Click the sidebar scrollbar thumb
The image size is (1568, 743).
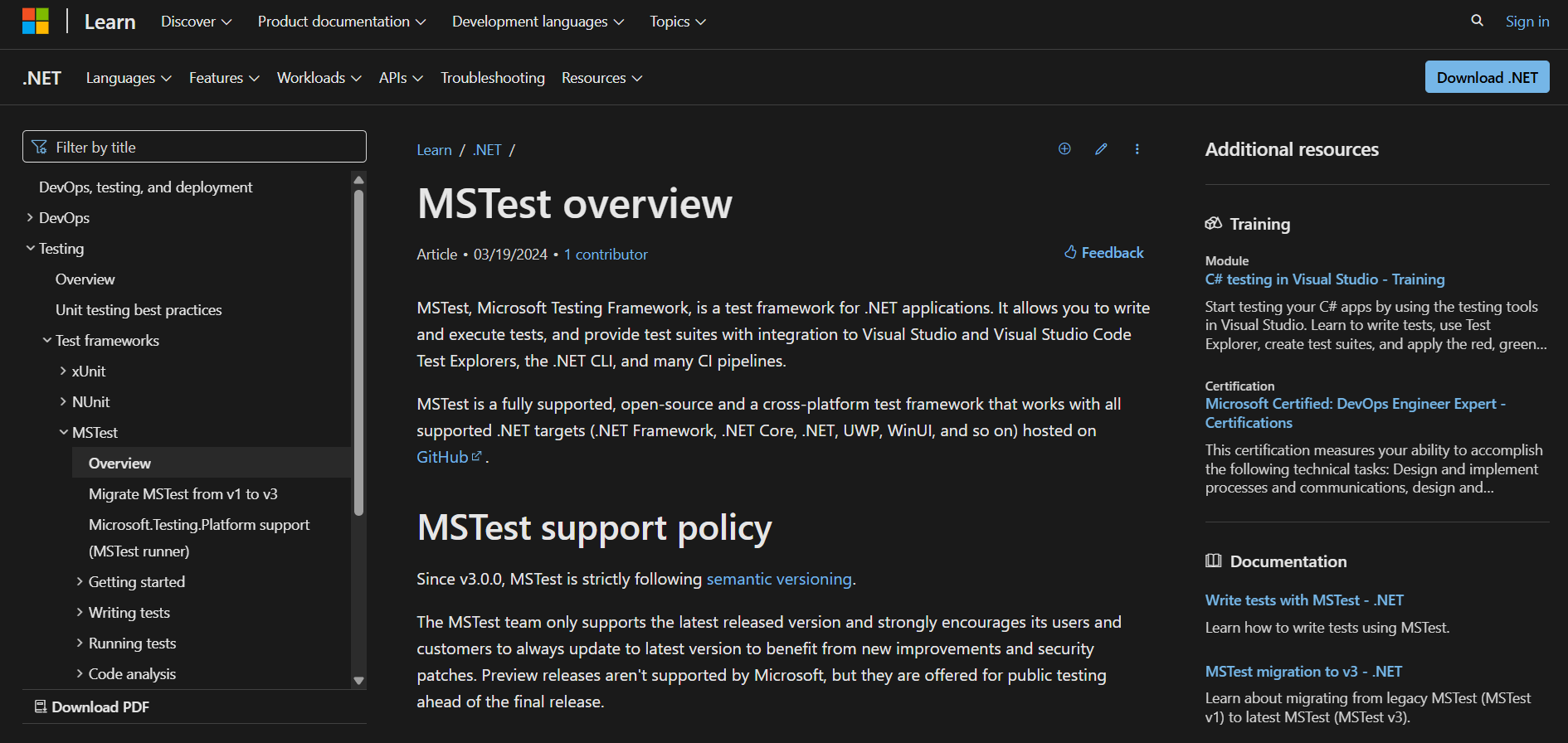tap(358, 352)
